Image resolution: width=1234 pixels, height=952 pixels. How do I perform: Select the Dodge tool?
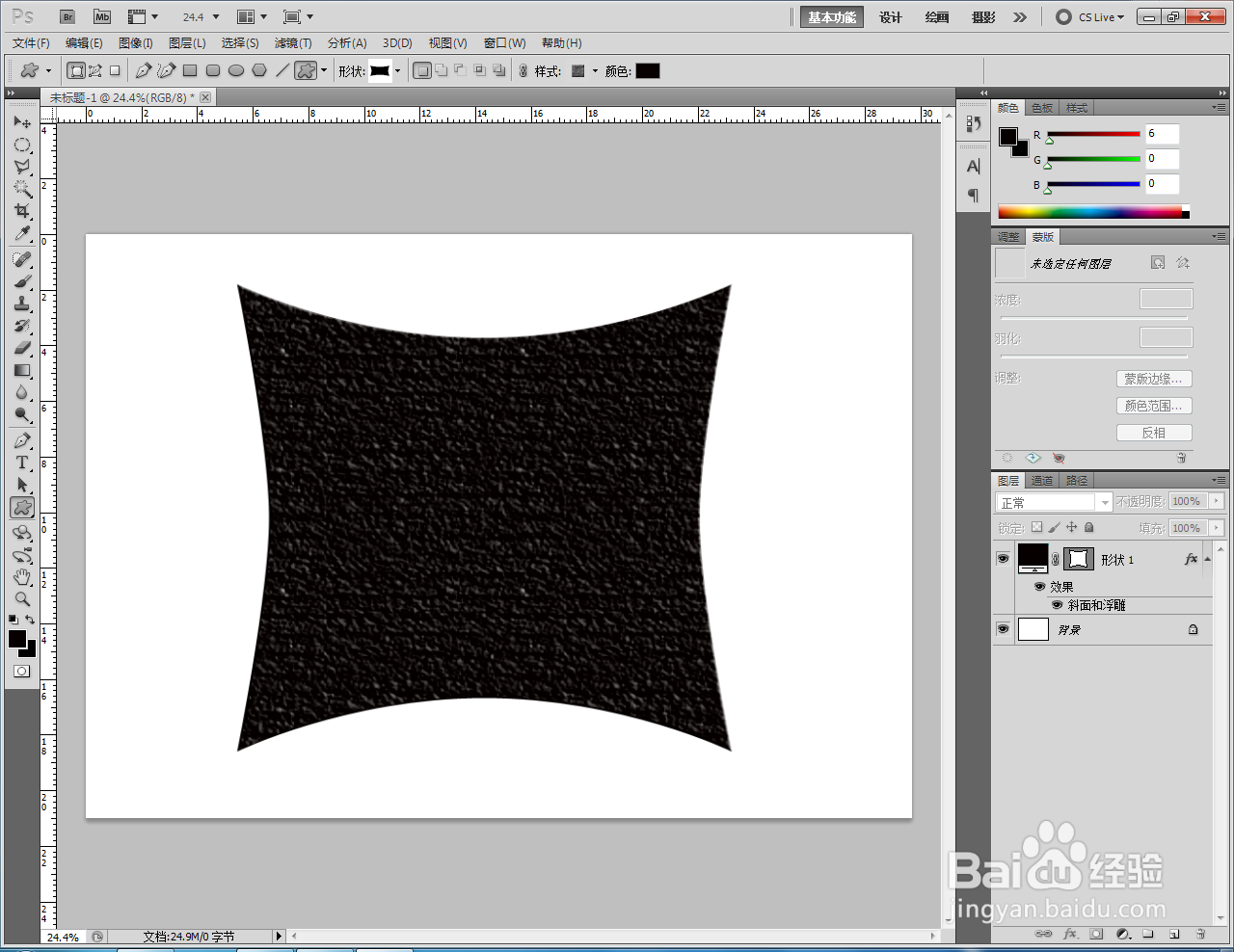pyautogui.click(x=22, y=414)
